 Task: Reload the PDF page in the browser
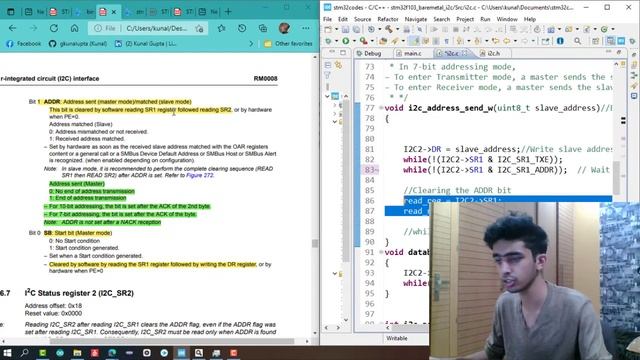pyautogui.click(x=54, y=28)
